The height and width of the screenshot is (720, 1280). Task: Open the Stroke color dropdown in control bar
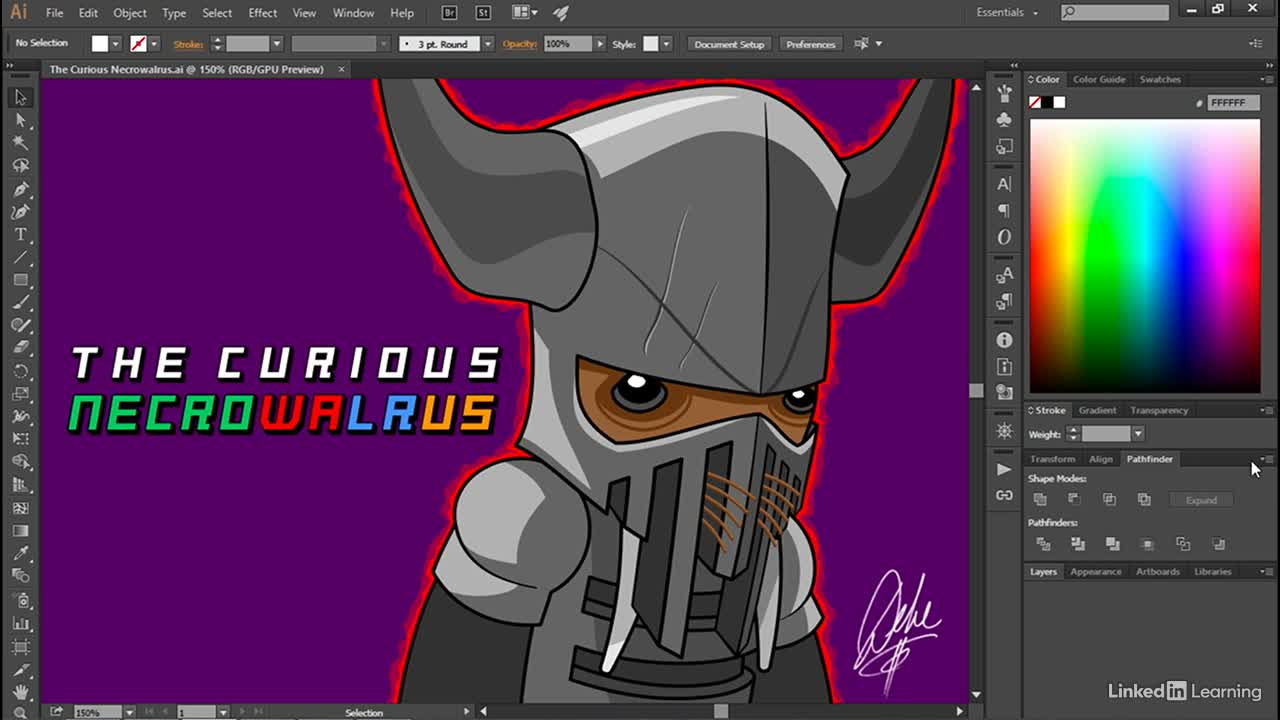154,44
